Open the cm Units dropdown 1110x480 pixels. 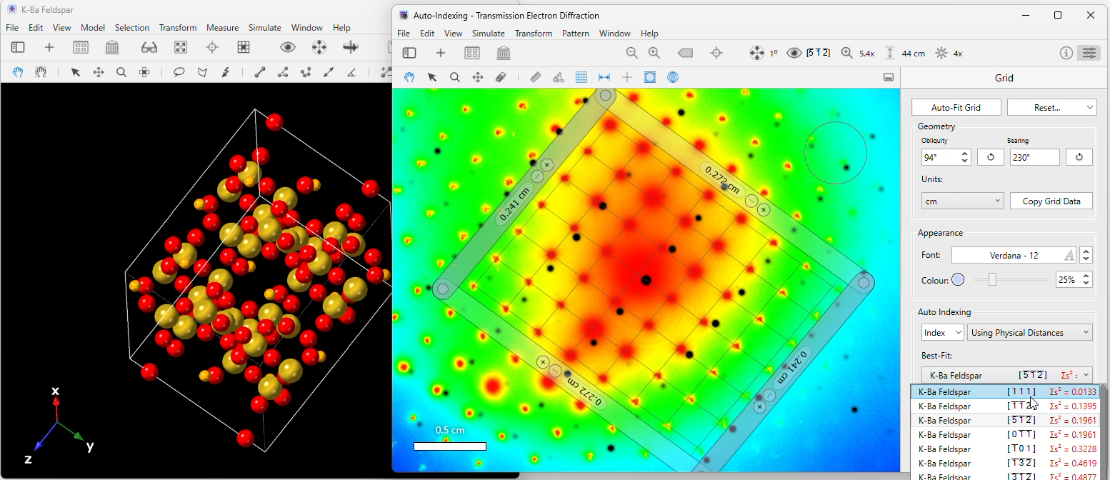963,201
